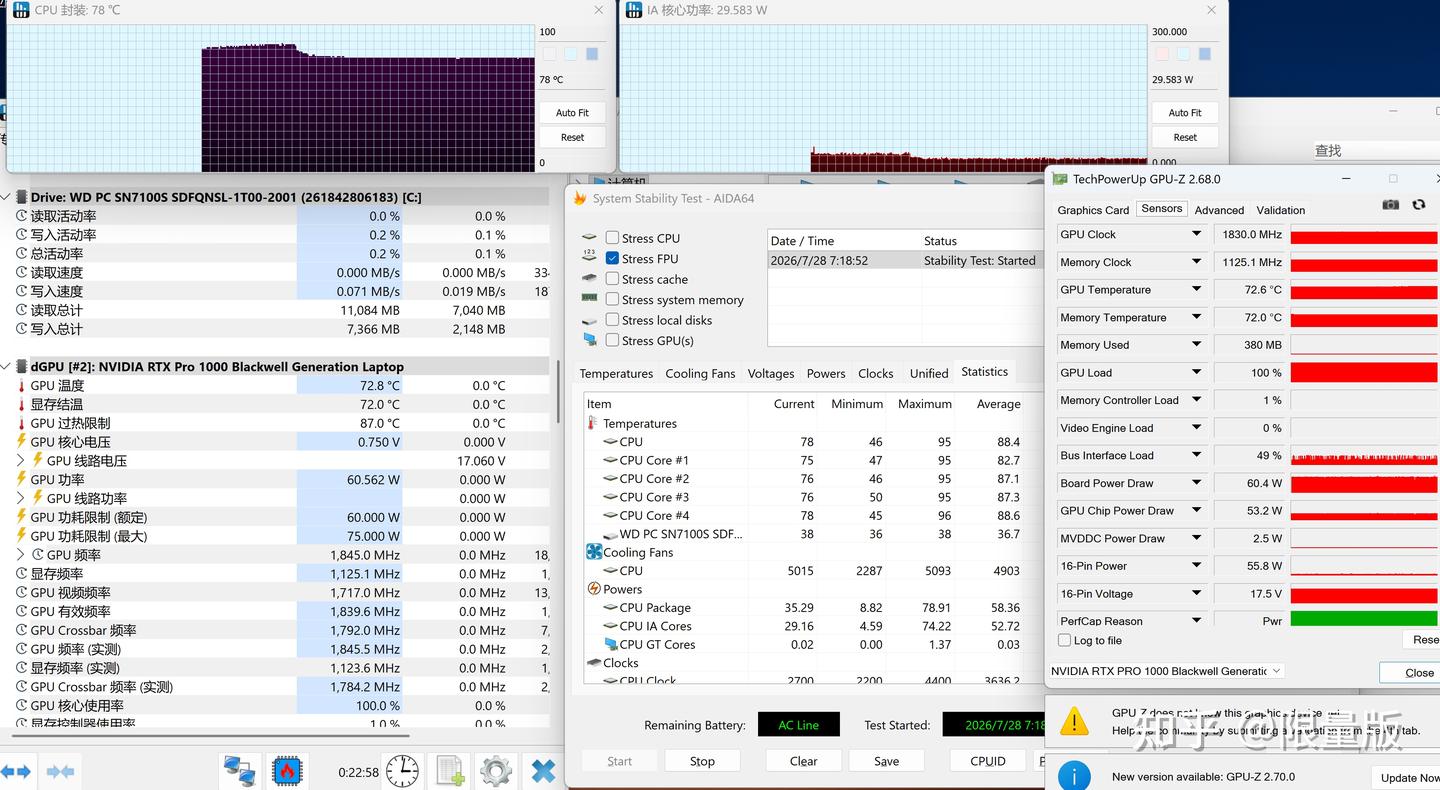
Task: Uncheck the Stress FPU checkbox
Action: coord(612,258)
